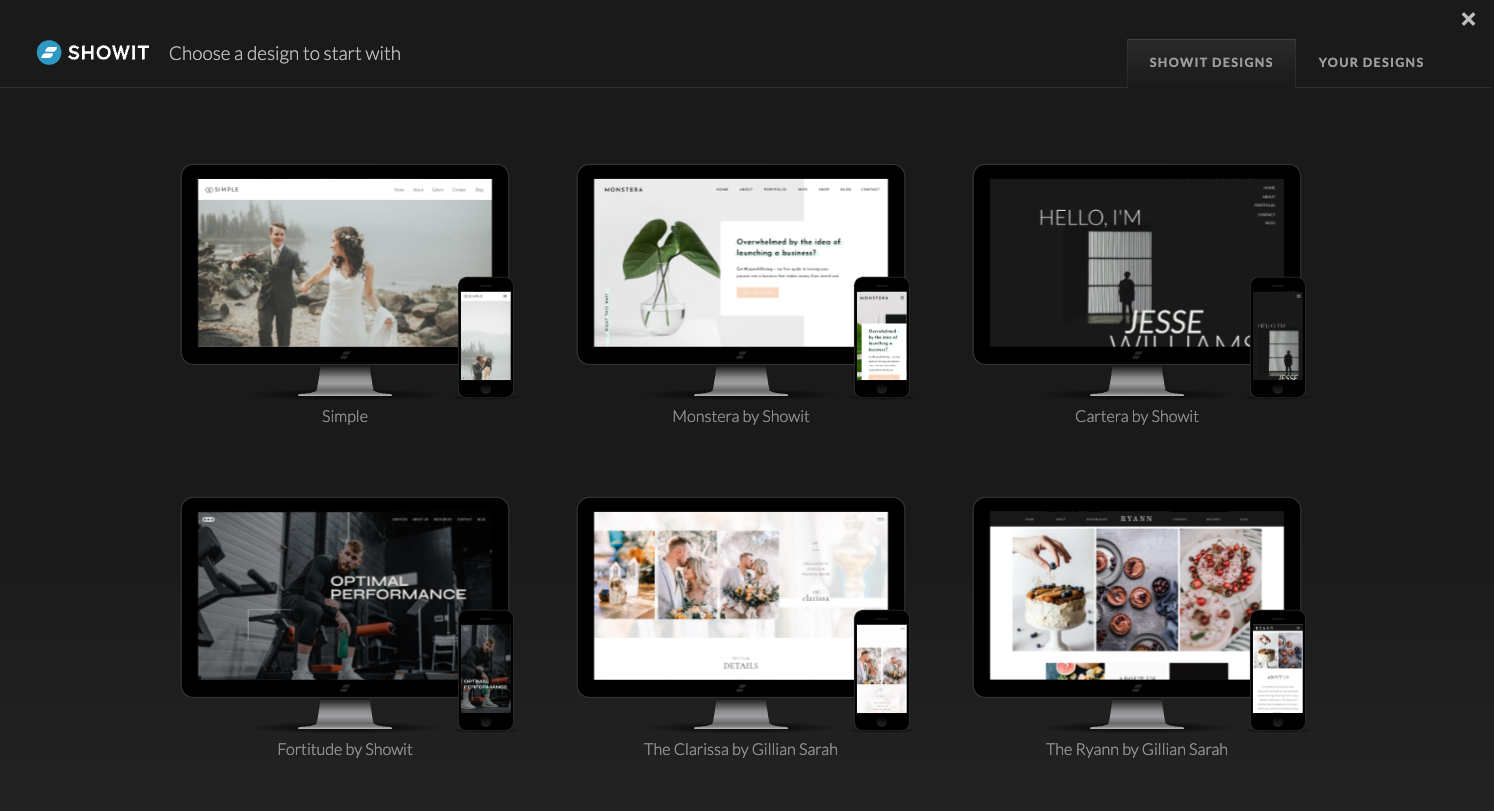Select the SHOWIT DESIGNS tab

point(1211,62)
